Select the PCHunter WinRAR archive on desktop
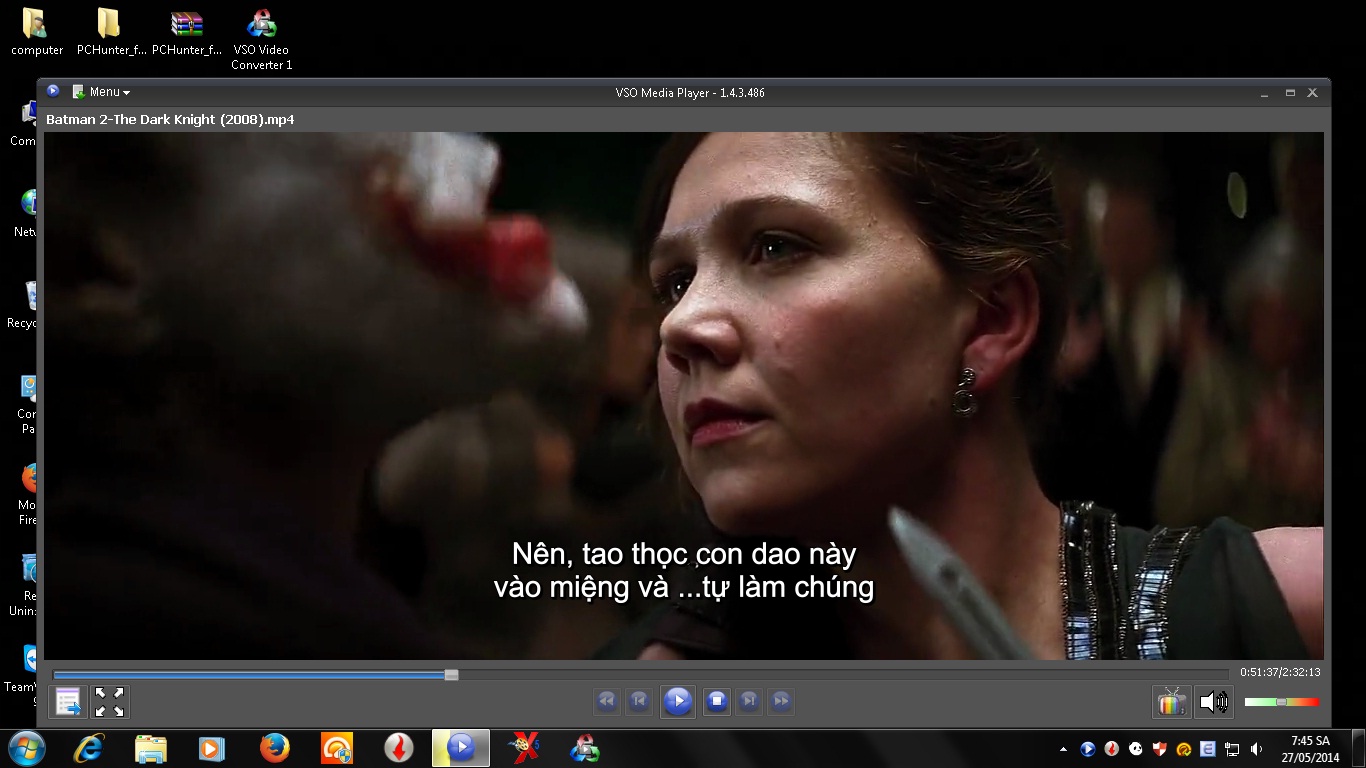 pyautogui.click(x=187, y=32)
